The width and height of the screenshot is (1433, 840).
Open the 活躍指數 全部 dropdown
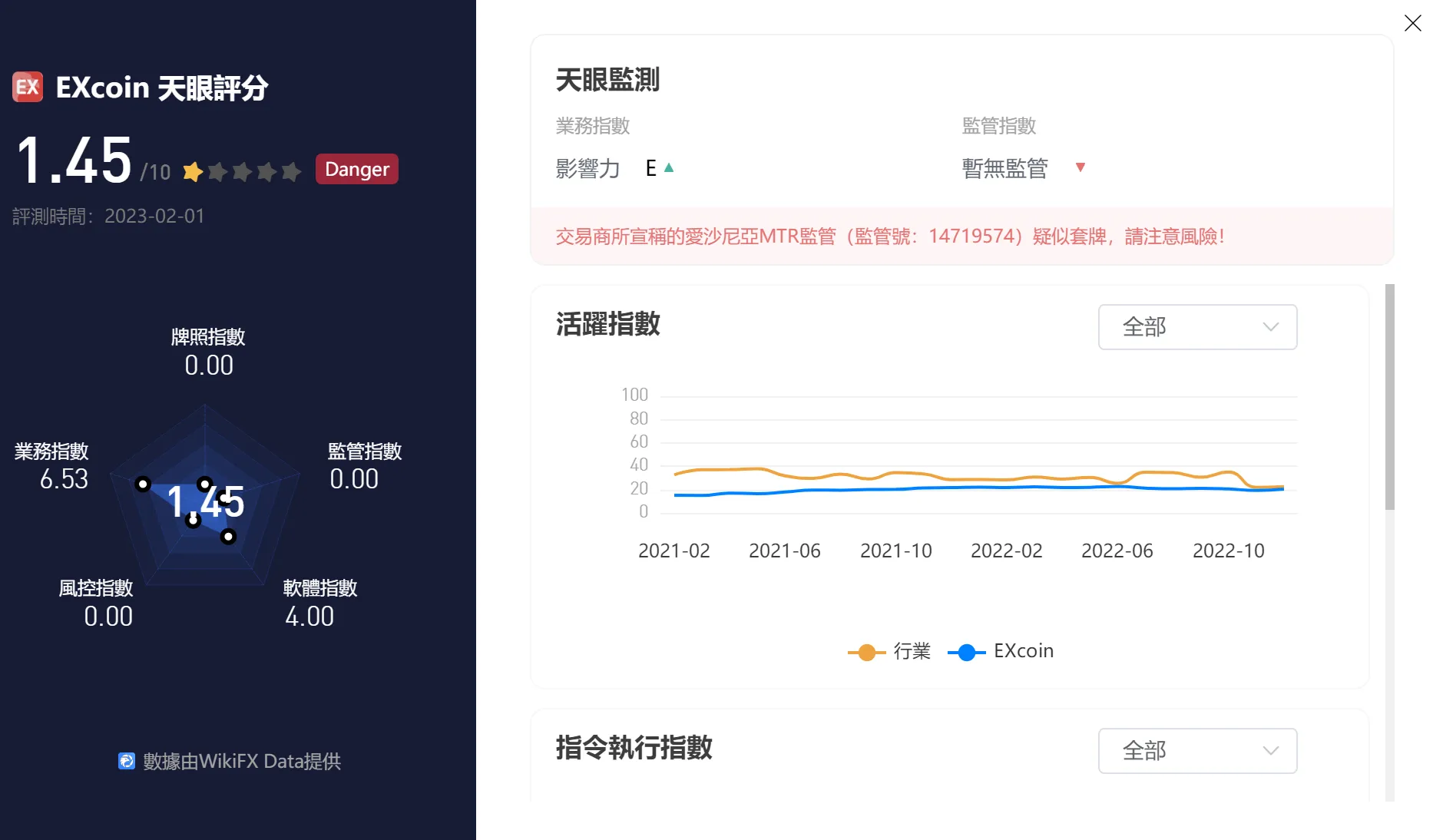tap(1197, 327)
